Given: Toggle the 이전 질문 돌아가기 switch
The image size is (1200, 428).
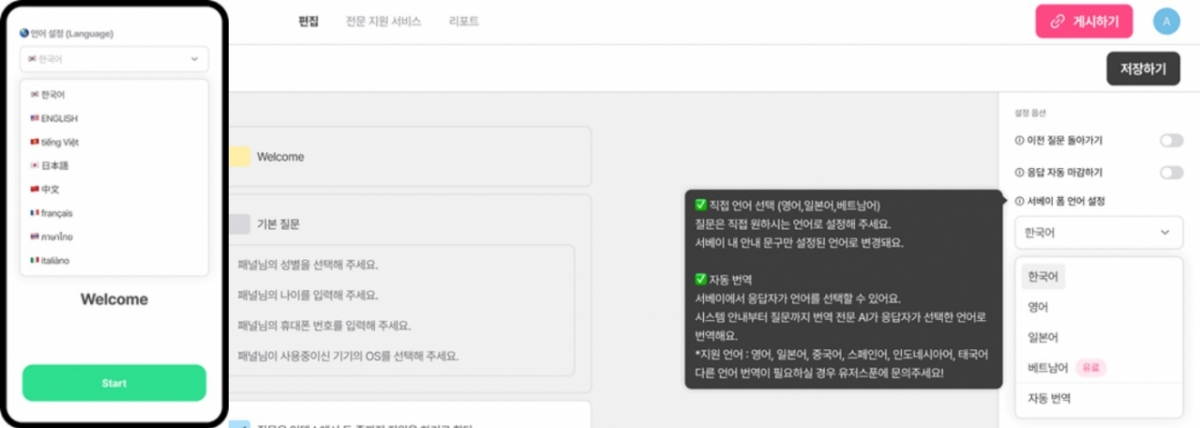Looking at the screenshot, I should pos(1171,141).
